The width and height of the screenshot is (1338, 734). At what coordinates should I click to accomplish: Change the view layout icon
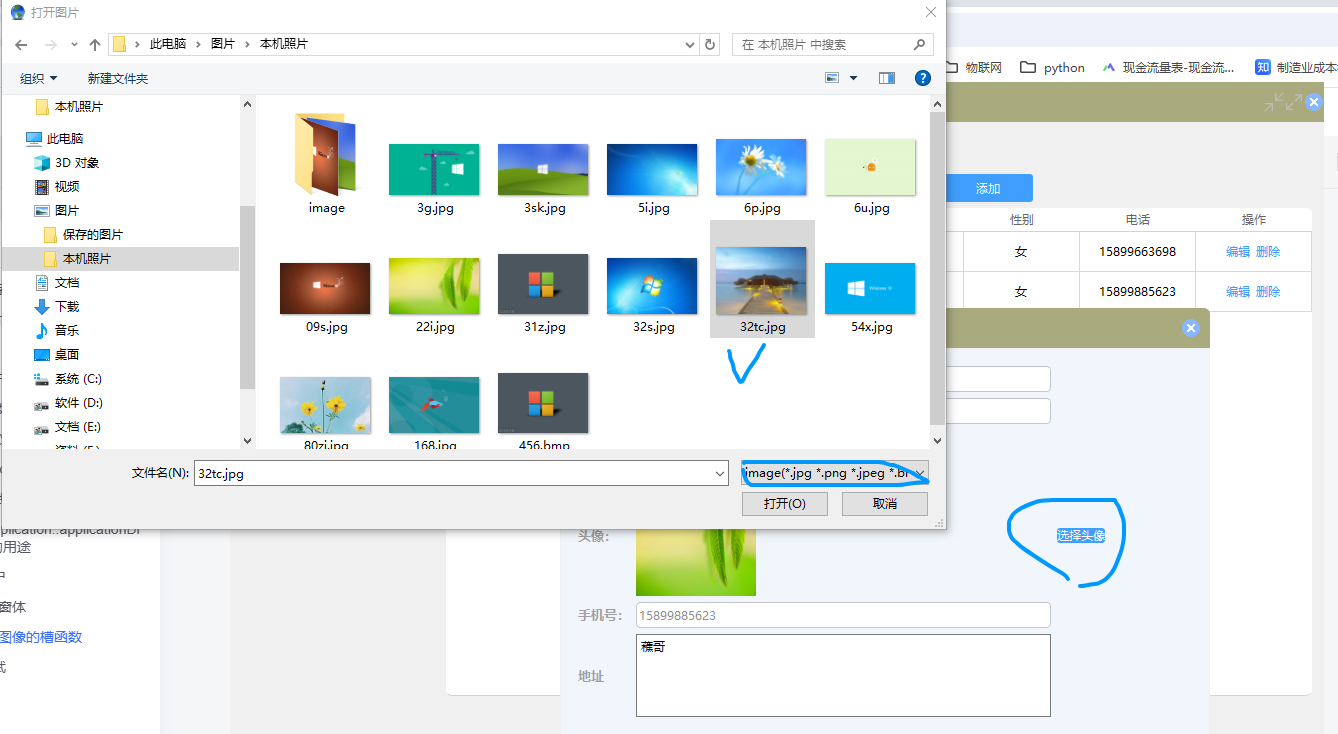click(832, 78)
